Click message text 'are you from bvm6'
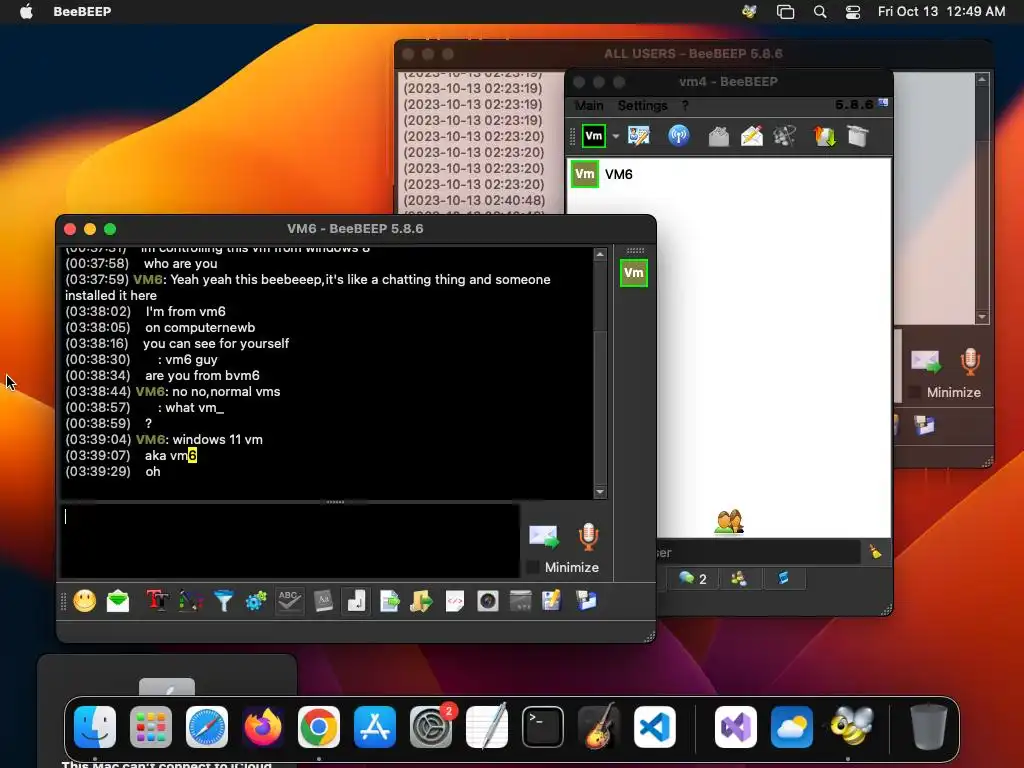Image resolution: width=1024 pixels, height=768 pixels. [x=202, y=376]
